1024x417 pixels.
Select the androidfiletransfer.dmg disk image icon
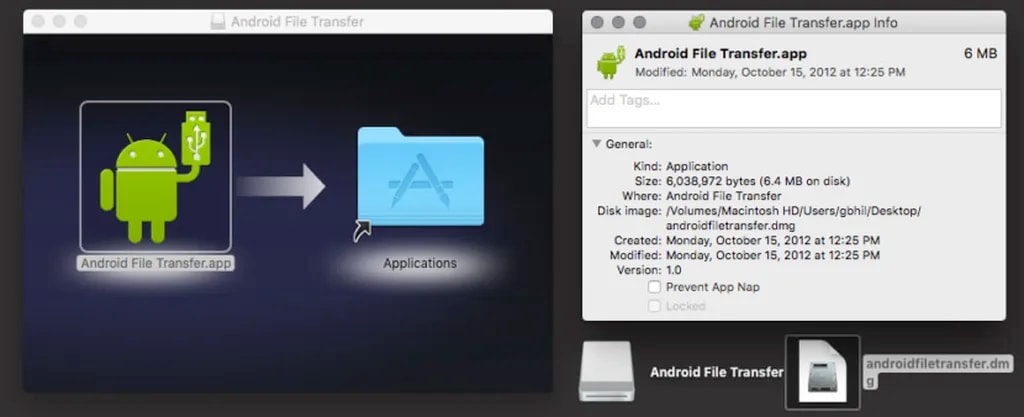click(x=822, y=372)
